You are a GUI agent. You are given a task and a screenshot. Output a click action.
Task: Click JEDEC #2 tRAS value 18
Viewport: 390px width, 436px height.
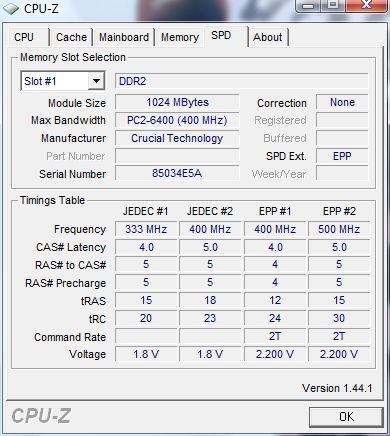click(210, 300)
